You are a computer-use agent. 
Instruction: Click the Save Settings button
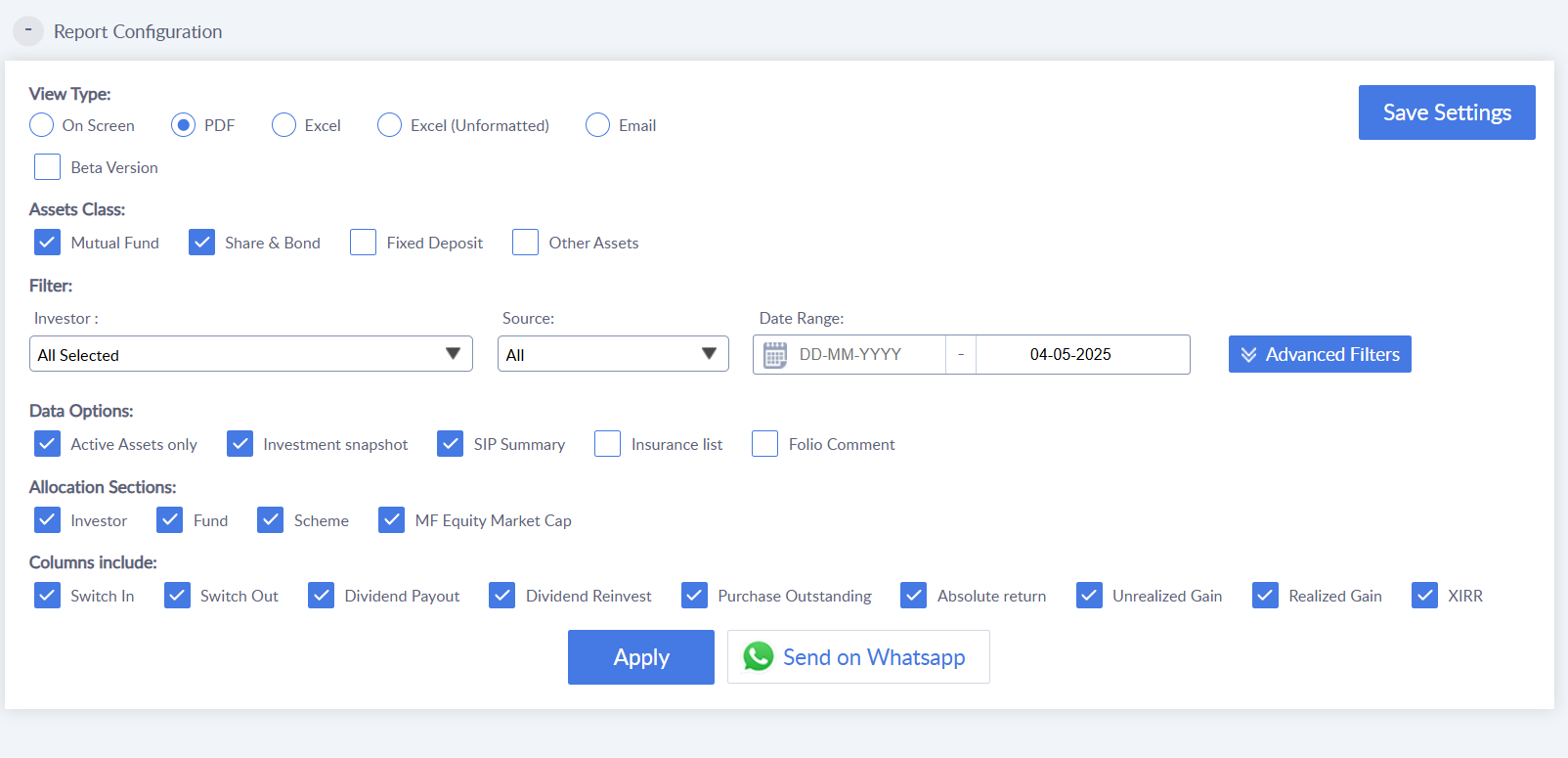pyautogui.click(x=1447, y=112)
